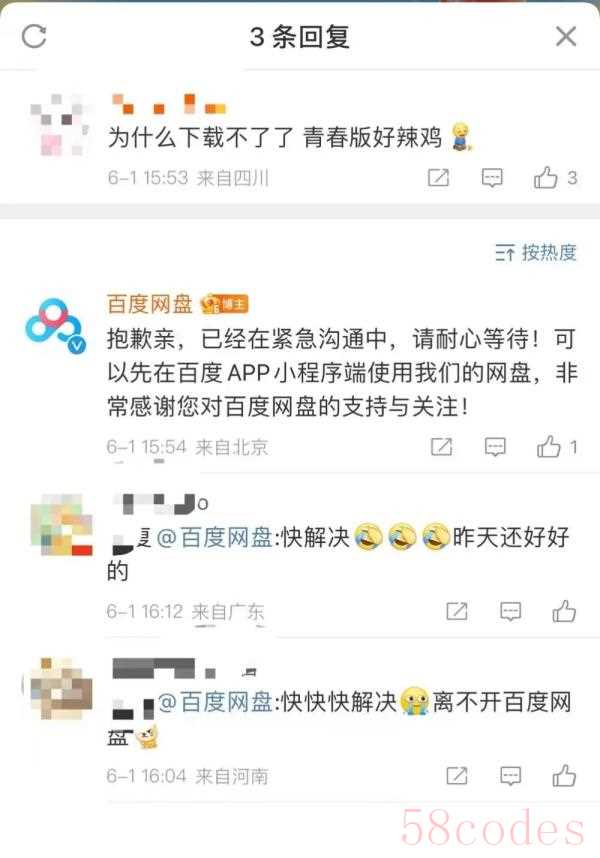This screenshot has width=600, height=858.
Task: Comment on the 百度网盘 official reply
Action: click(495, 447)
